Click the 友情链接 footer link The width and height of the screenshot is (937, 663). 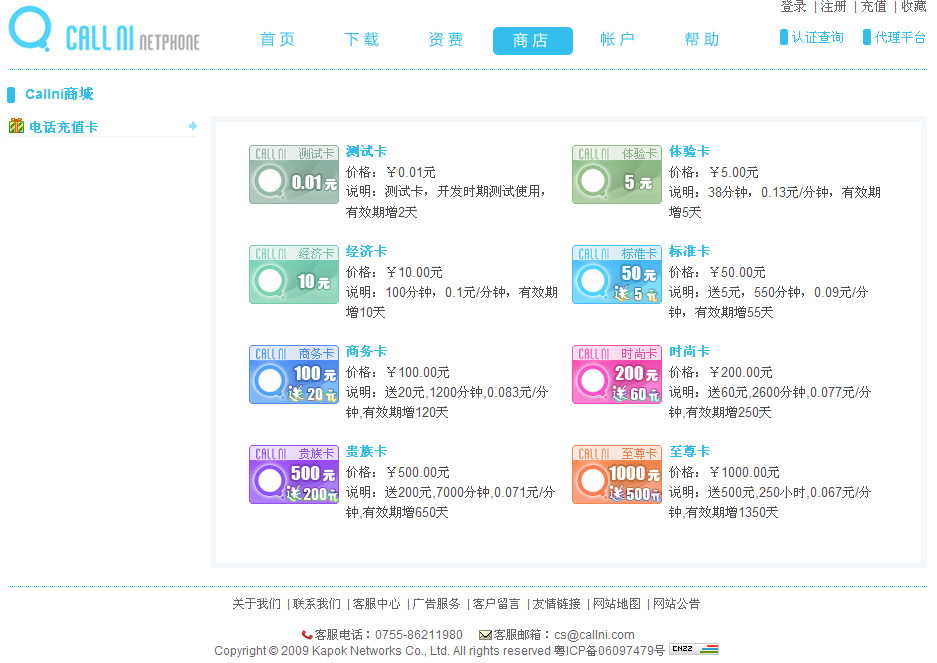tap(556, 604)
